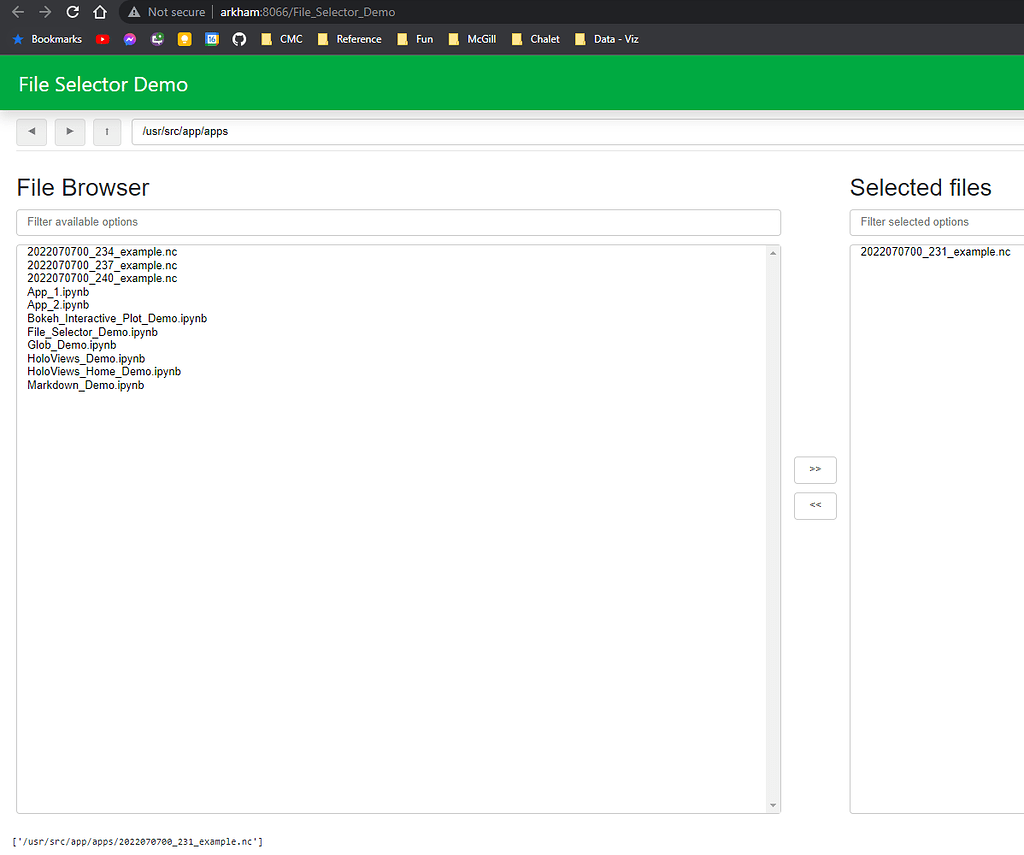The image size is (1024, 855).
Task: Open the Data - Viz bookmarks folder
Action: point(607,39)
